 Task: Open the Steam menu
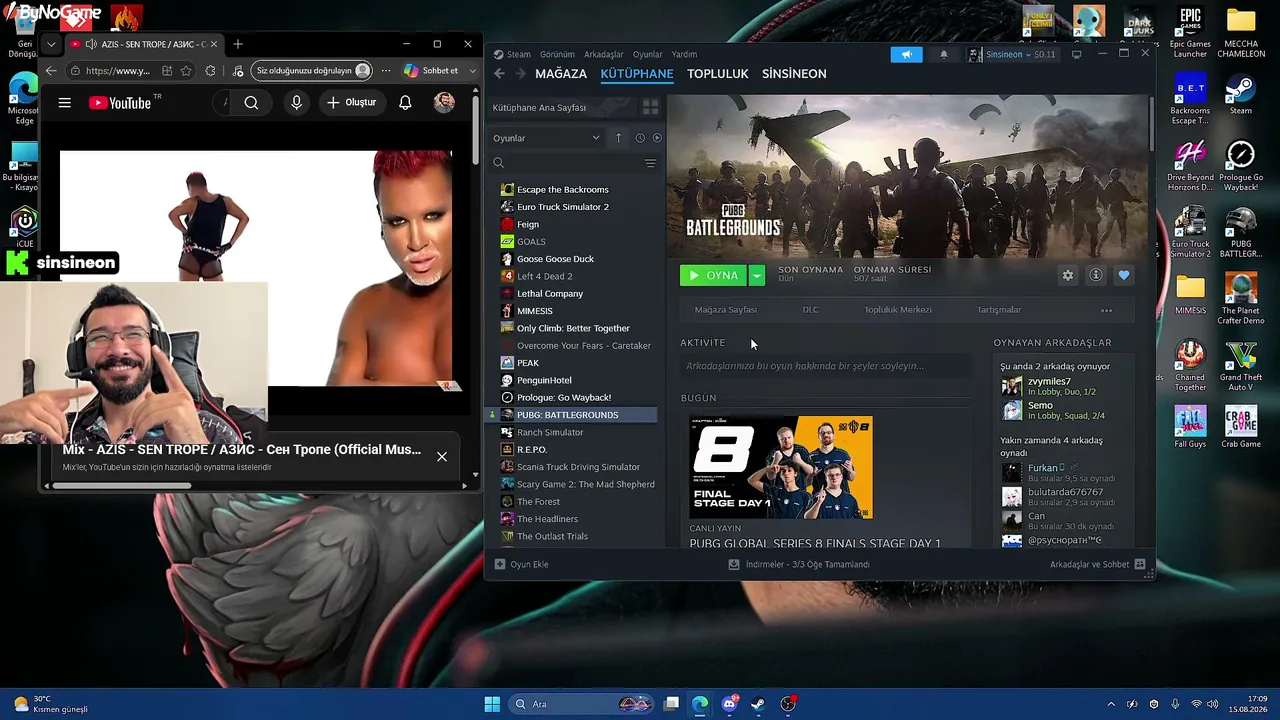tap(519, 54)
